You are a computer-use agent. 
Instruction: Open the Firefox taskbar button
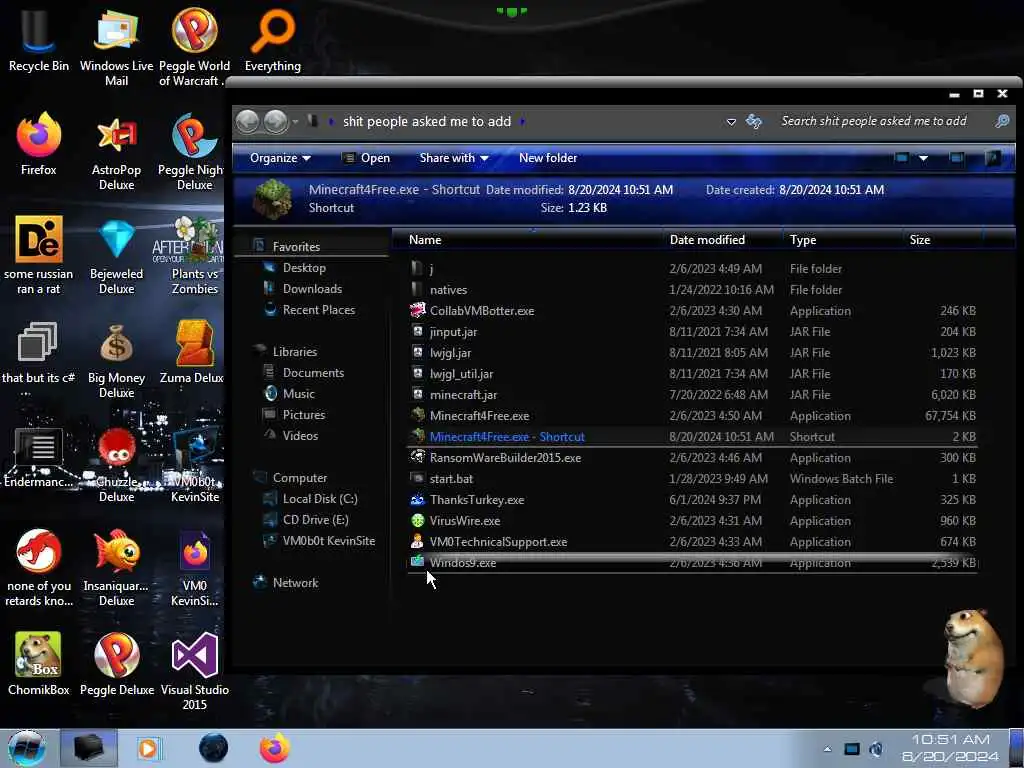click(x=274, y=748)
